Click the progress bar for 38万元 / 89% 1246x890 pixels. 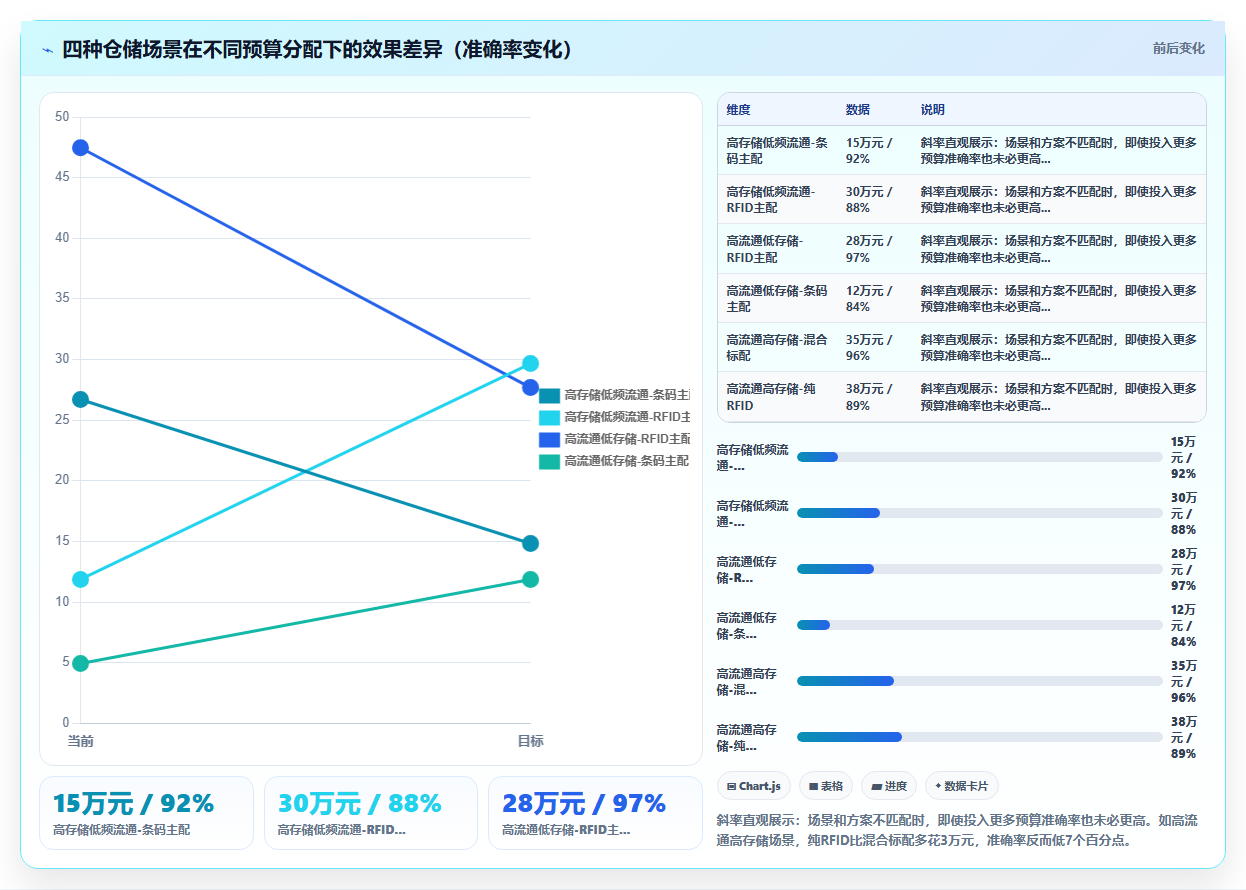979,737
